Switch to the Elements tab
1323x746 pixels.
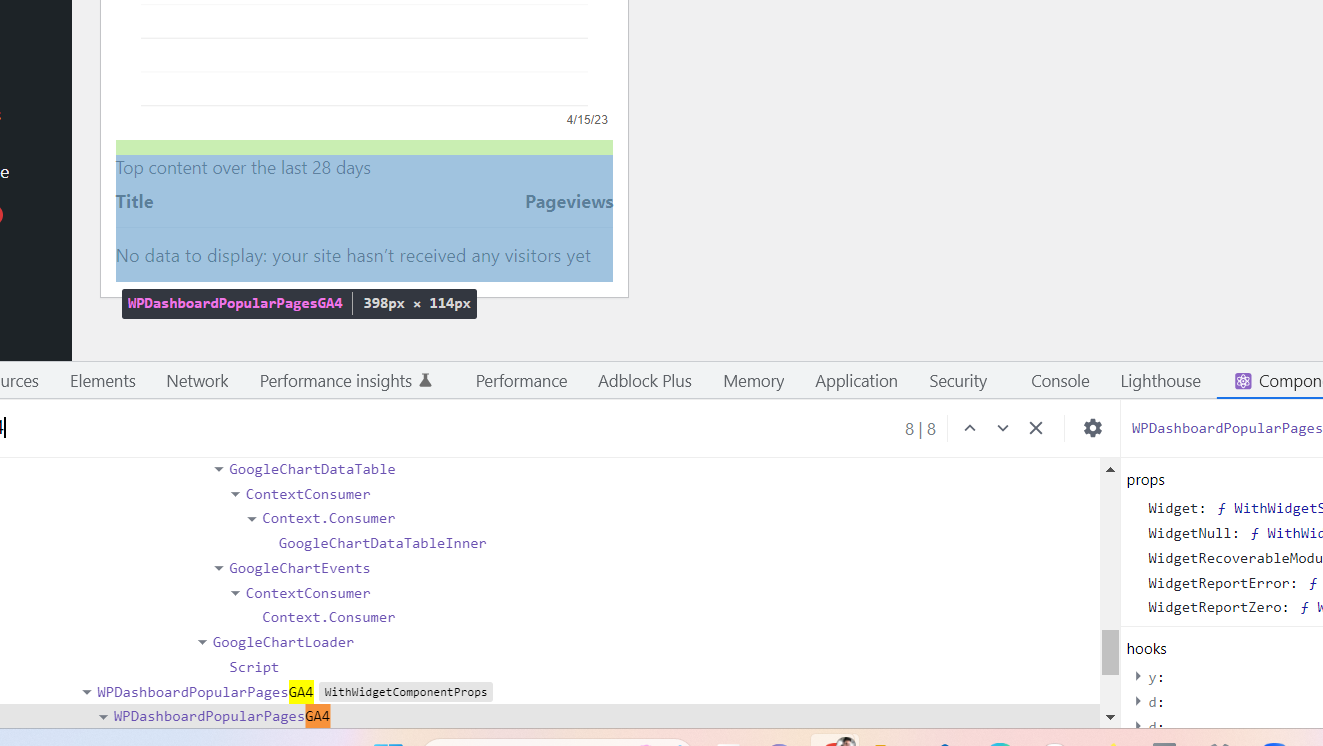pos(102,381)
